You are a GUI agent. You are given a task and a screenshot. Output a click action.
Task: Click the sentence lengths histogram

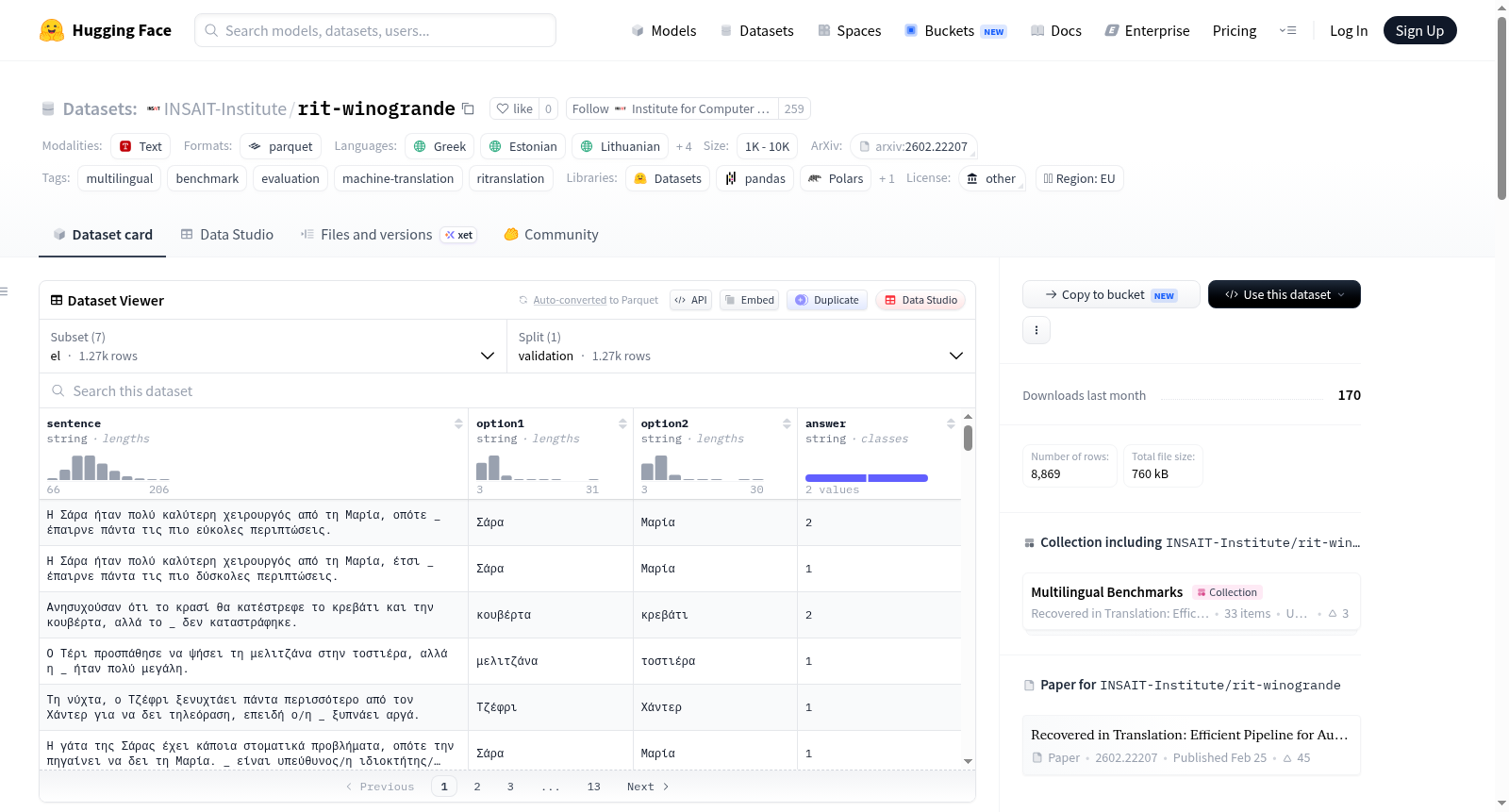pyautogui.click(x=108, y=468)
